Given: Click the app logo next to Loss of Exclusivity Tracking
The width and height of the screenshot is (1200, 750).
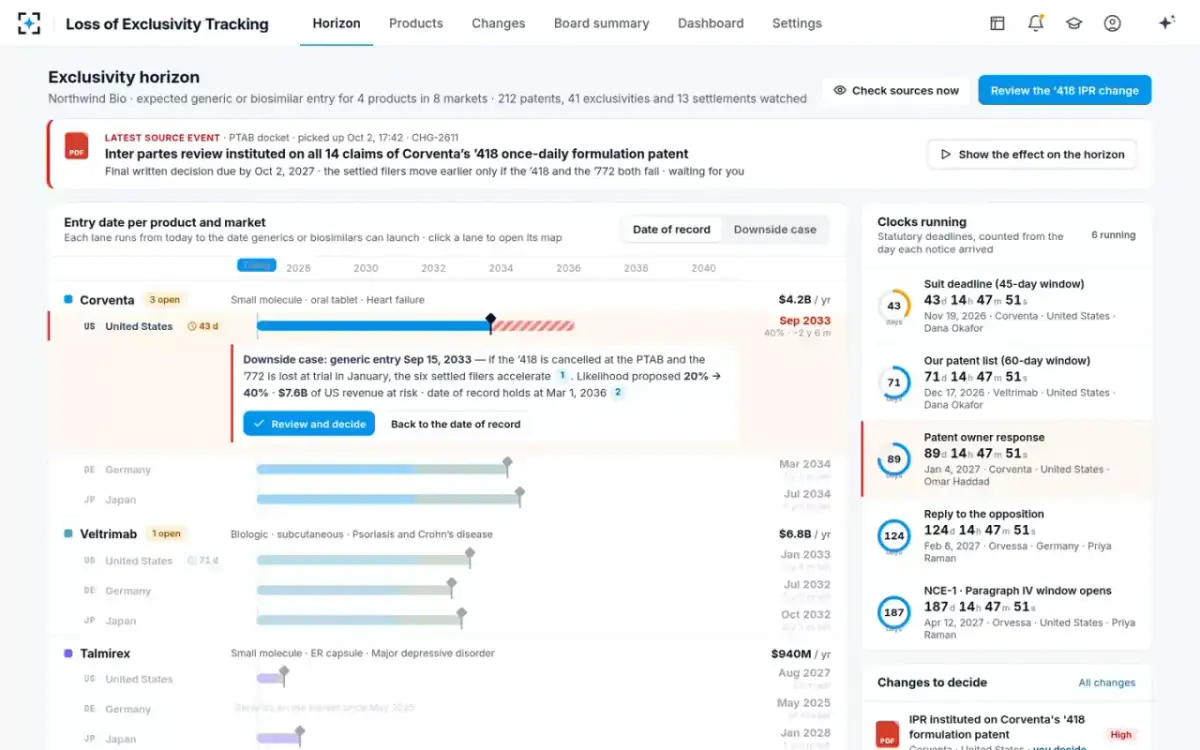Looking at the screenshot, I should click(x=29, y=23).
